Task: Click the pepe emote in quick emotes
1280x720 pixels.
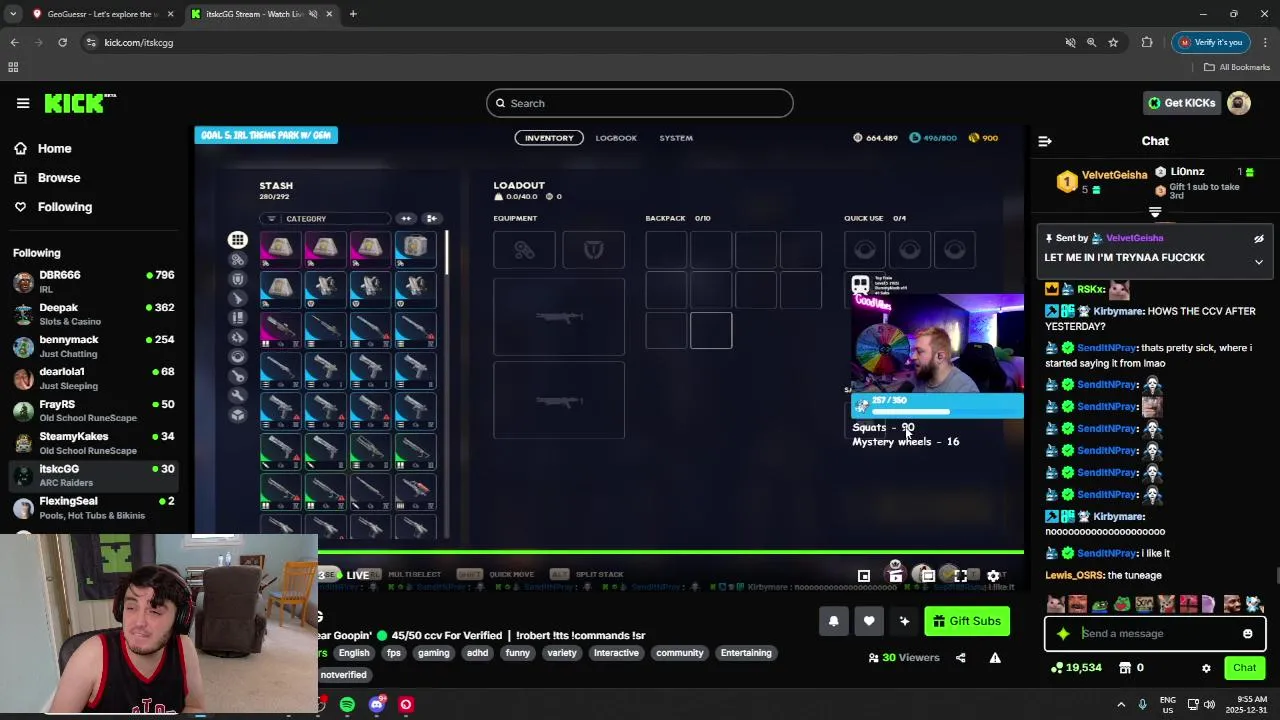Action: (x=1100, y=604)
